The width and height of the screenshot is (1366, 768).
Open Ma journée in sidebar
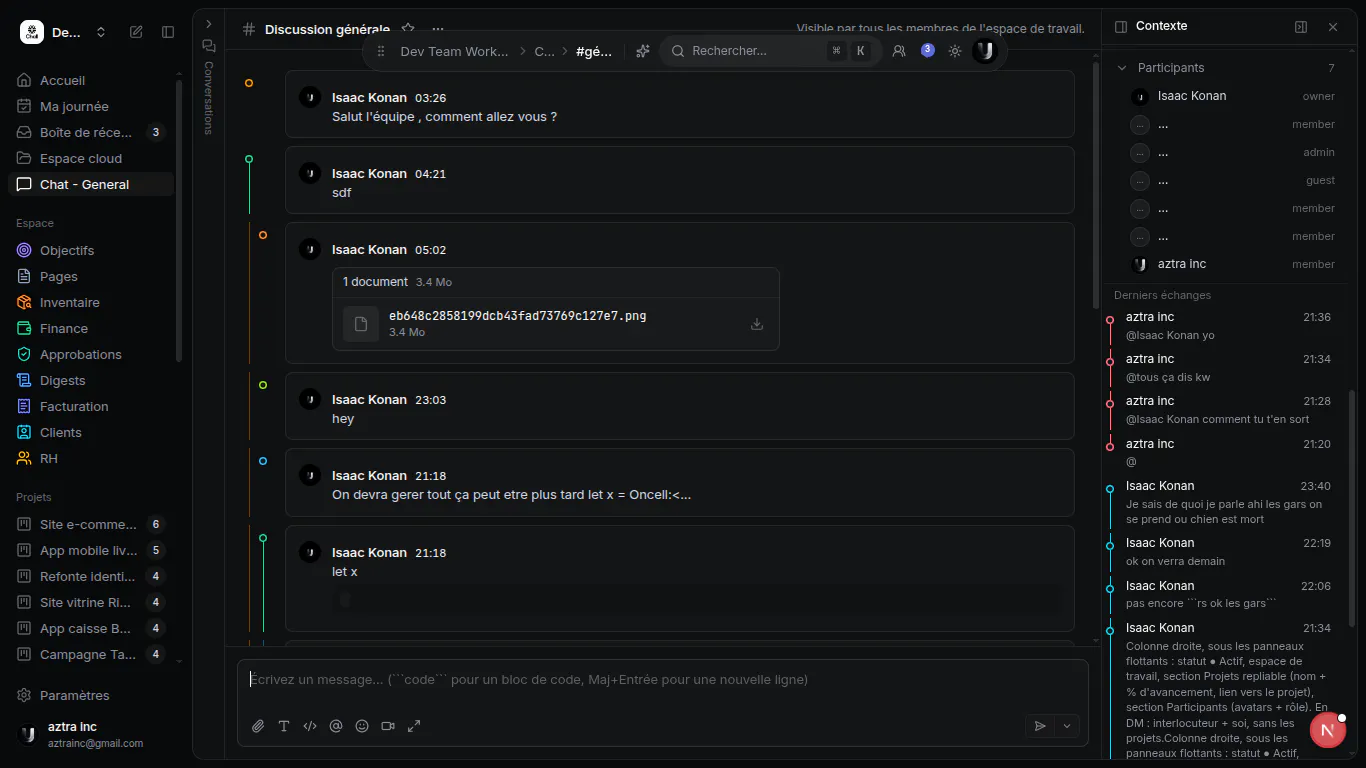90,106
